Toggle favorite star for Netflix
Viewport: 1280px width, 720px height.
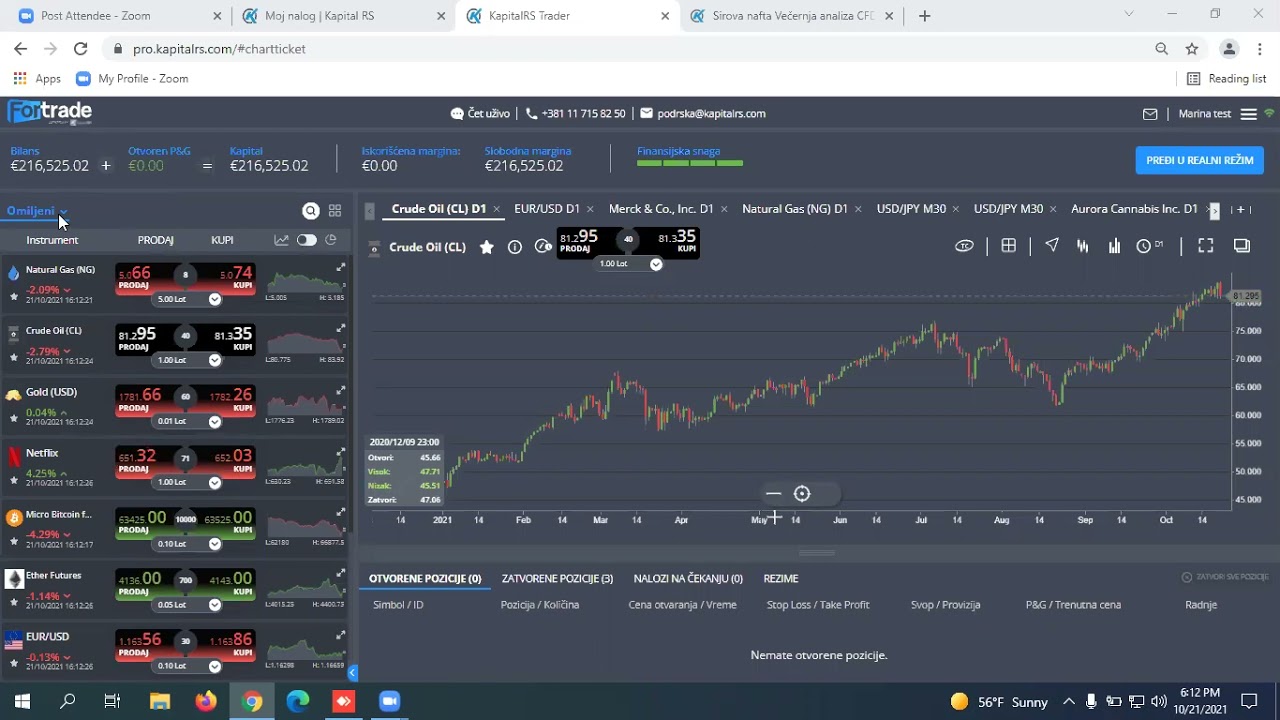(x=14, y=480)
